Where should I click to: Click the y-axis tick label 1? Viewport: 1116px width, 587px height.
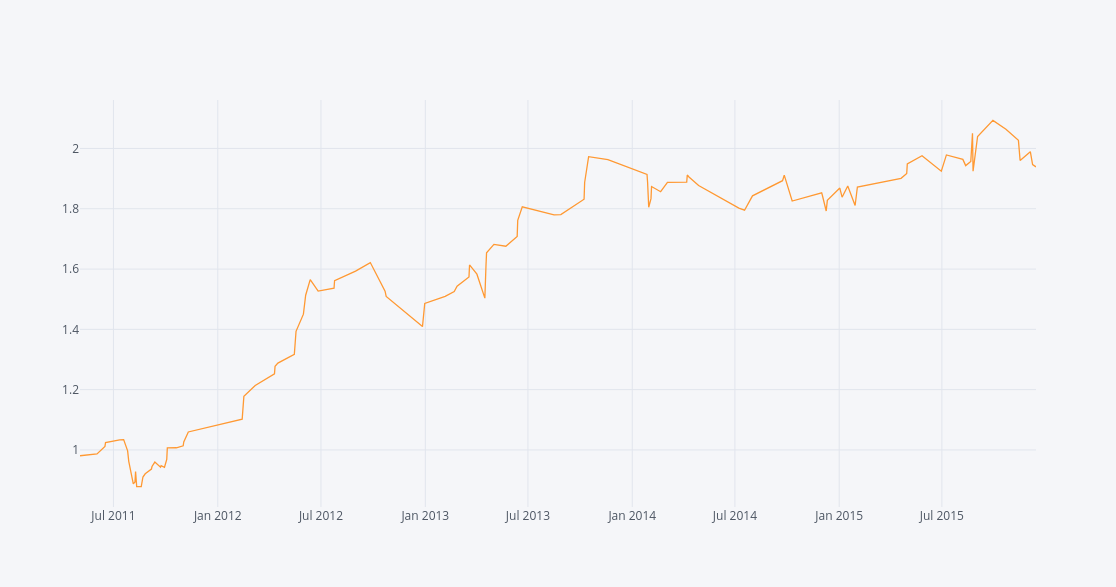pyautogui.click(x=75, y=450)
